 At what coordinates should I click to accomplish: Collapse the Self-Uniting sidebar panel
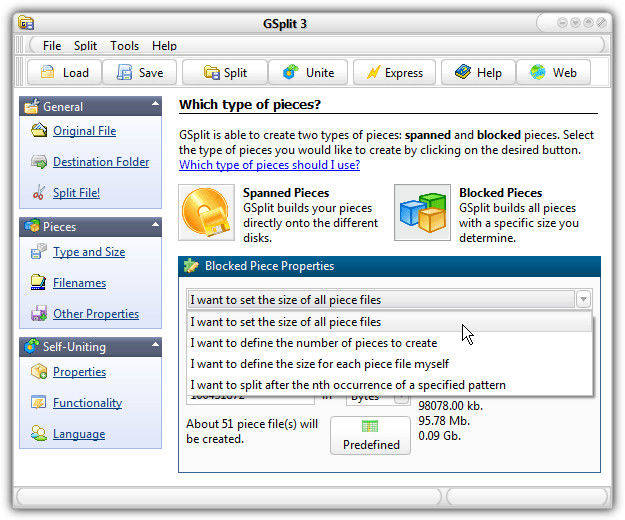pos(155,346)
